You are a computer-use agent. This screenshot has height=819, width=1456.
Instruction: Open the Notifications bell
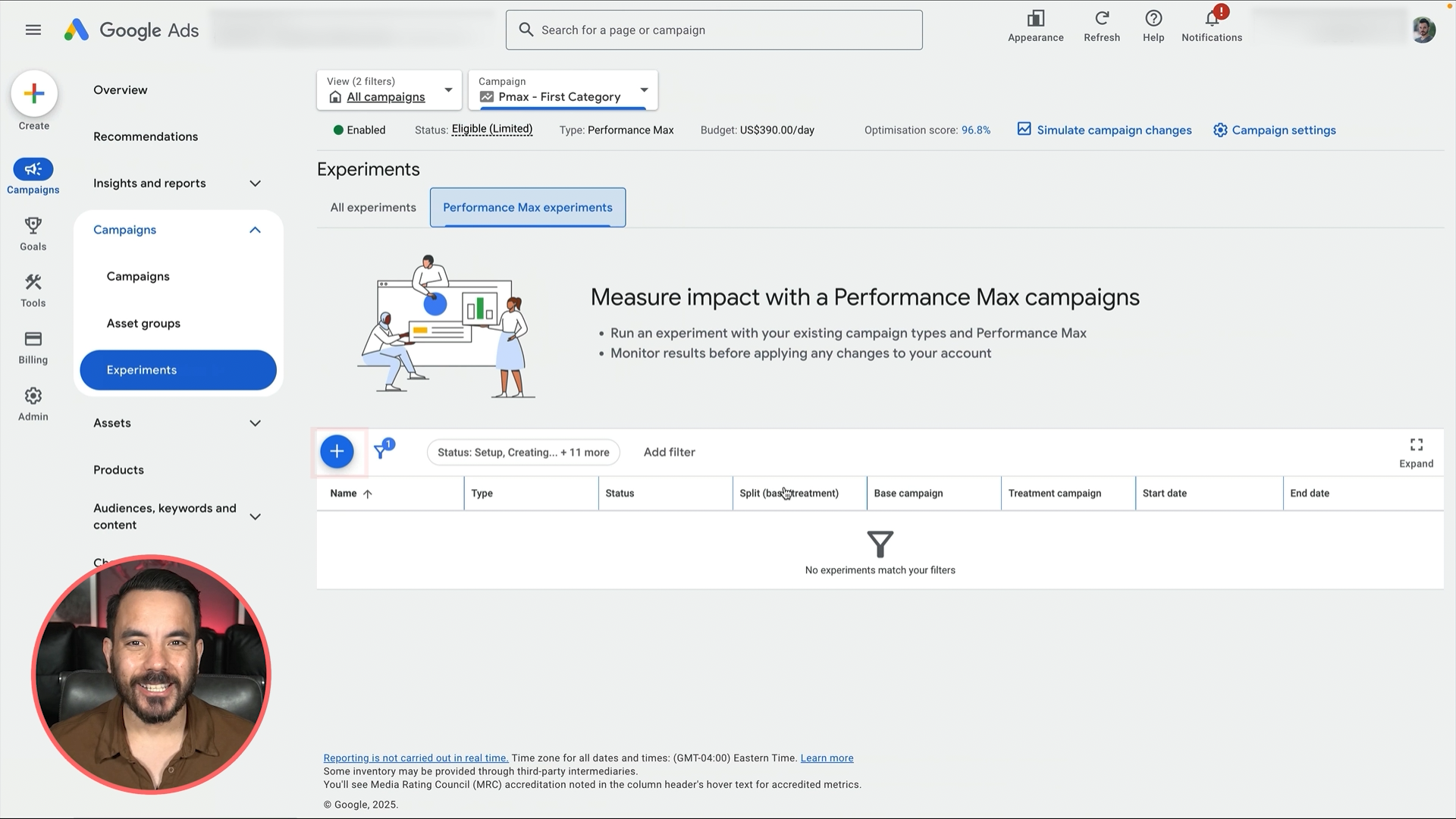pos(1212,18)
